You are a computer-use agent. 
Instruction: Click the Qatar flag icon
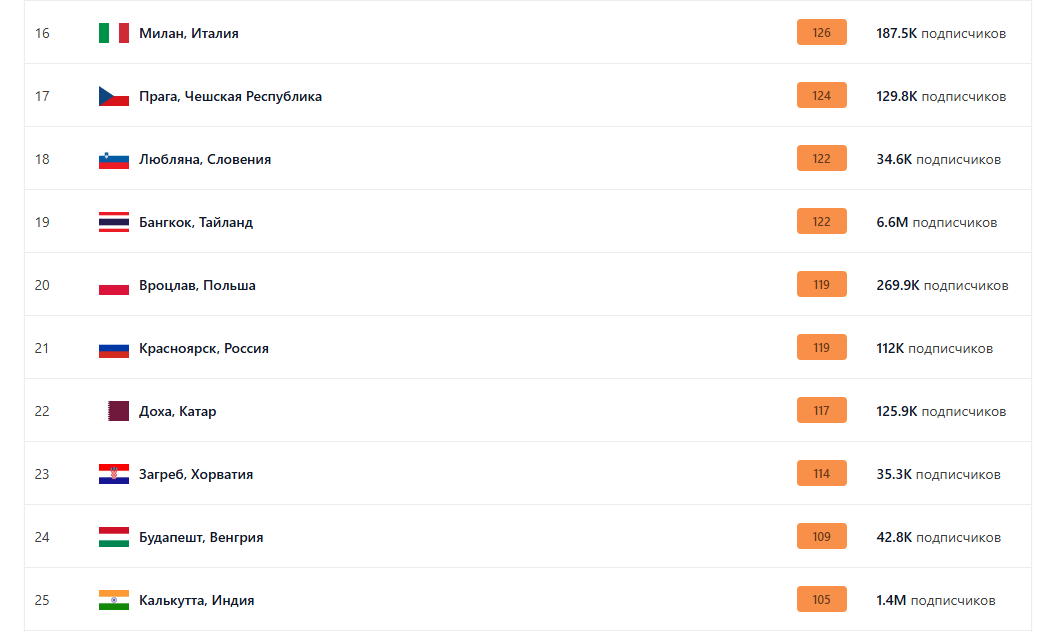[118, 411]
